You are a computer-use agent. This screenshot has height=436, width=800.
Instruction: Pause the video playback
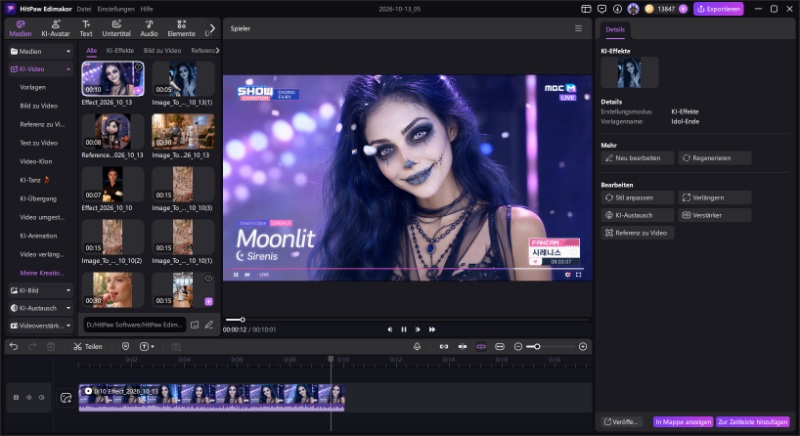click(x=404, y=329)
